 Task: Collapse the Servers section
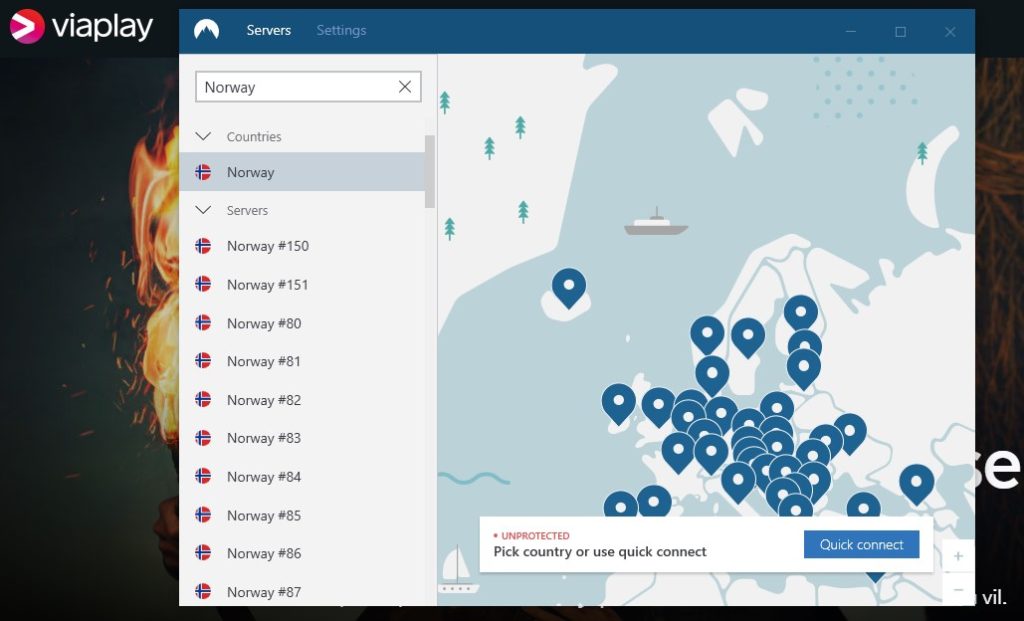[203, 210]
